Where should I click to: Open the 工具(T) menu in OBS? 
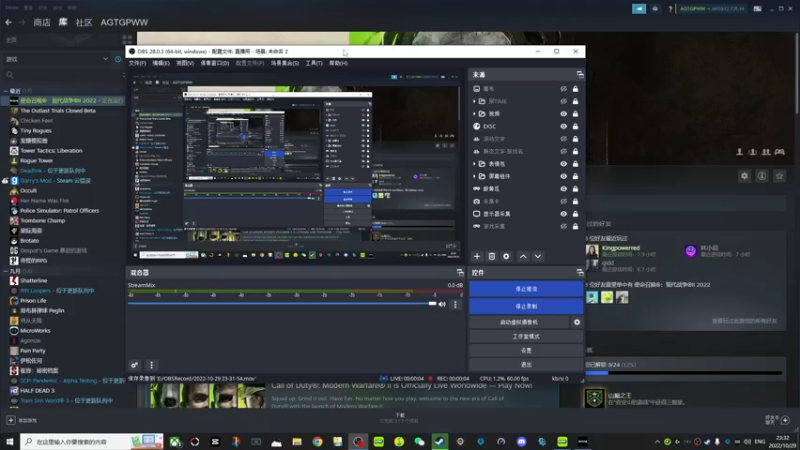(314, 63)
